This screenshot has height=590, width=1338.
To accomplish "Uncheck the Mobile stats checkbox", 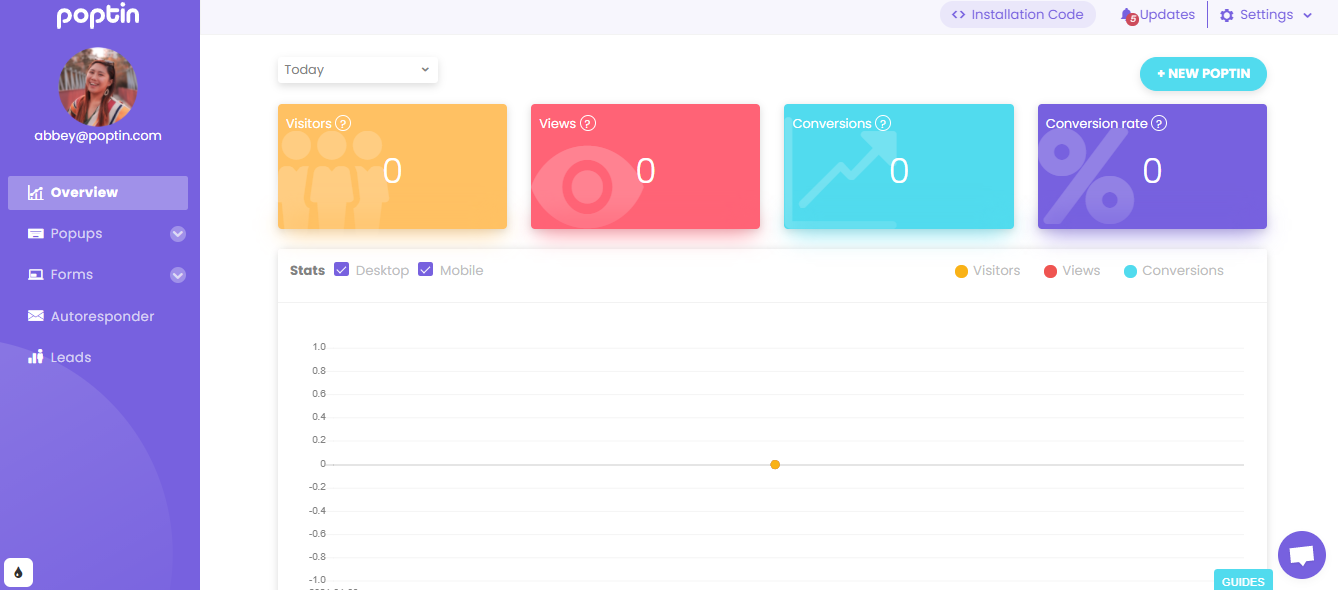I will [x=426, y=270].
